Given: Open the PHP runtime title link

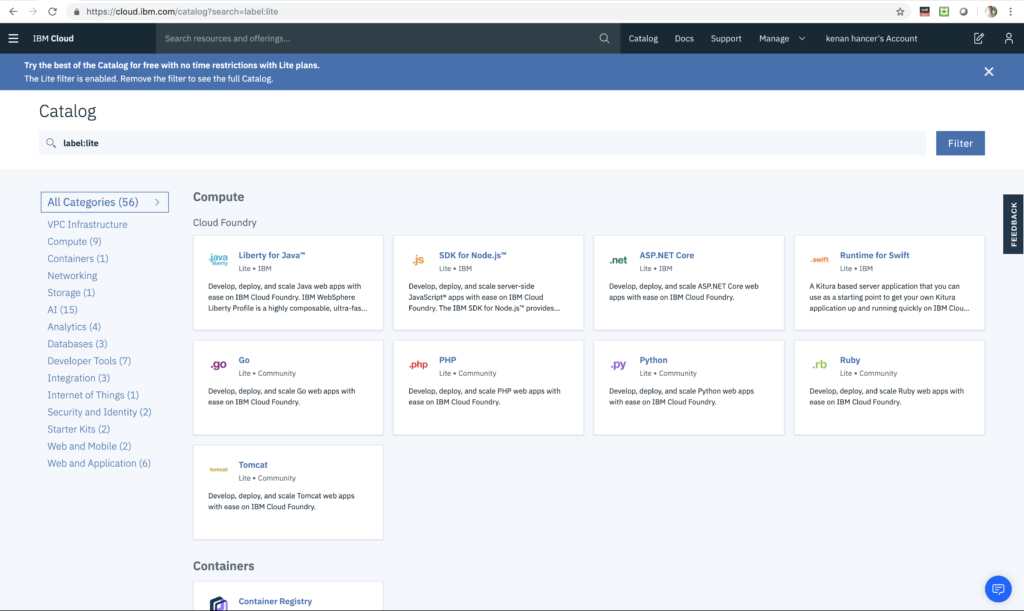Looking at the screenshot, I should click(x=447, y=360).
